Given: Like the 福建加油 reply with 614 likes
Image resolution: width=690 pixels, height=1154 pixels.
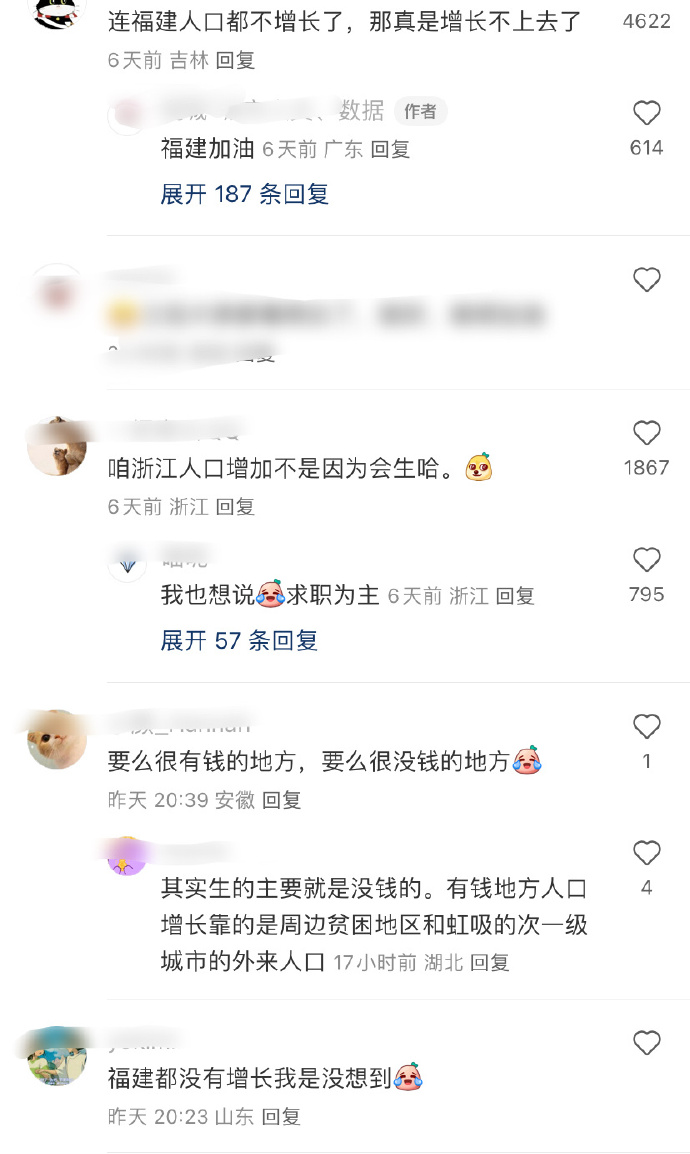Looking at the screenshot, I should coord(647,113).
